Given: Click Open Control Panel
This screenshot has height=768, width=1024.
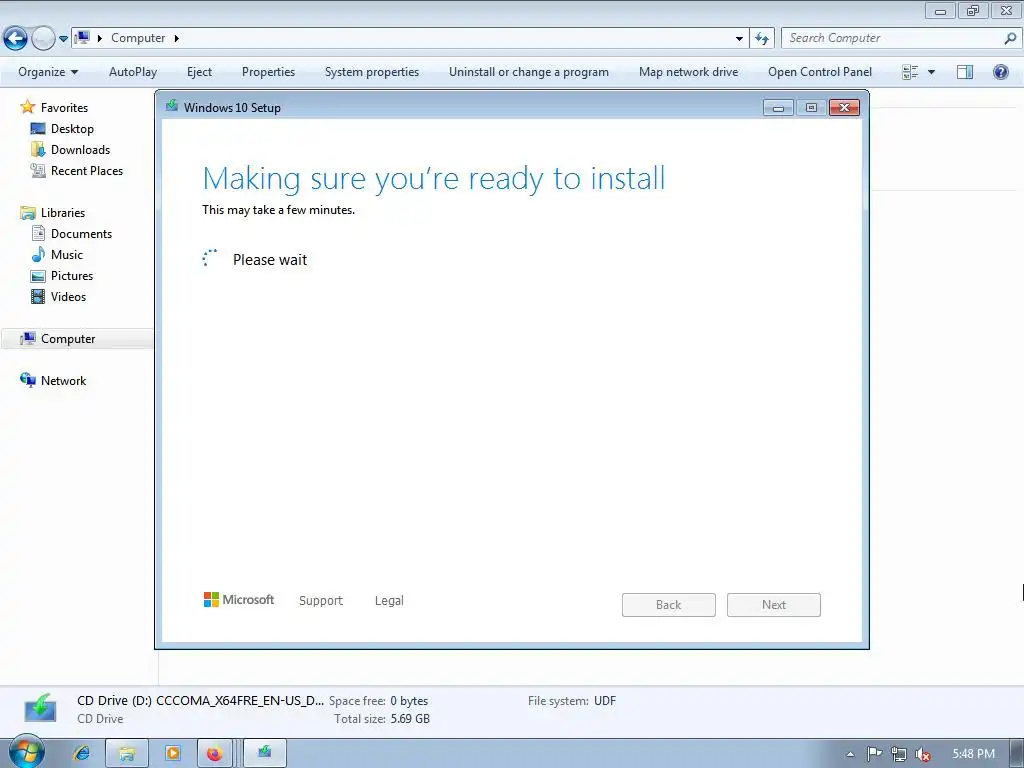Looking at the screenshot, I should tap(820, 72).
